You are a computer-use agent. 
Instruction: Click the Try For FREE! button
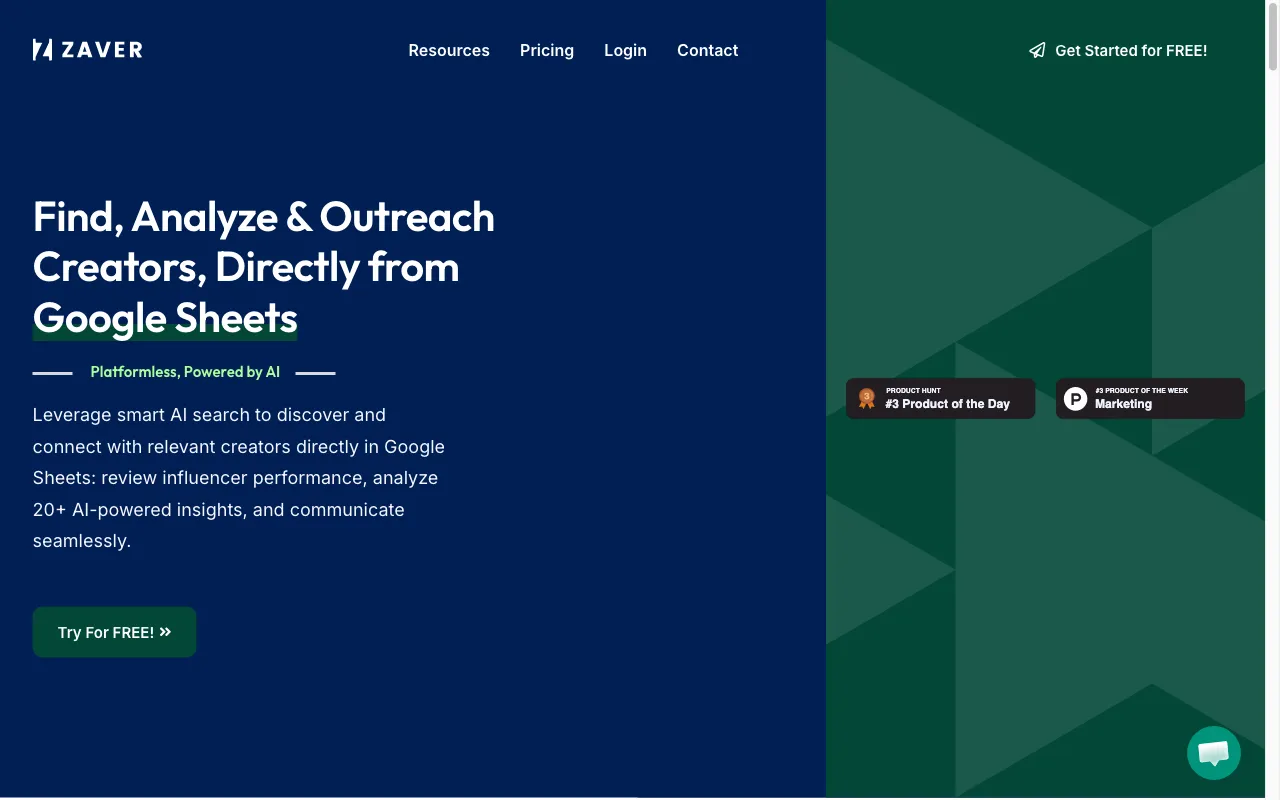click(x=114, y=632)
